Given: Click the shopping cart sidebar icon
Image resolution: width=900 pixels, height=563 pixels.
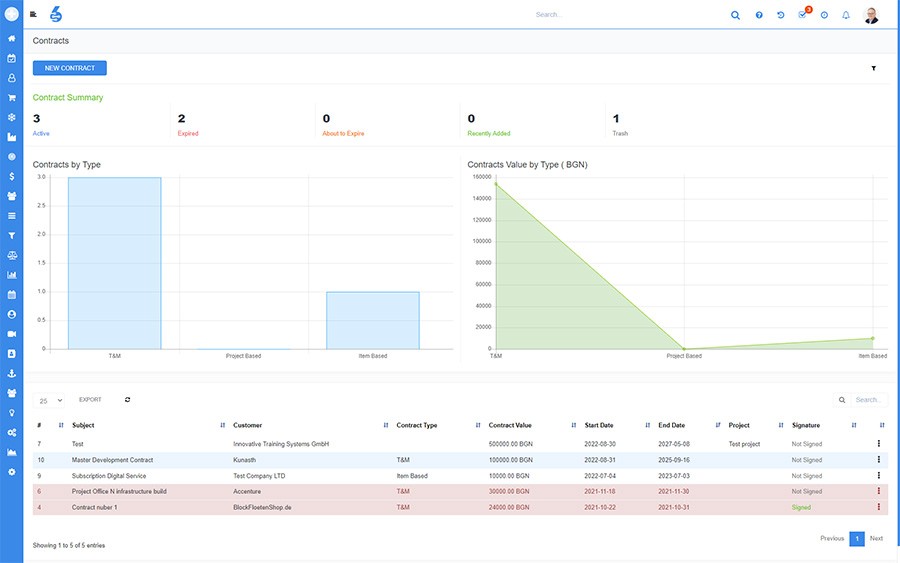Looking at the screenshot, I should pyautogui.click(x=11, y=98).
